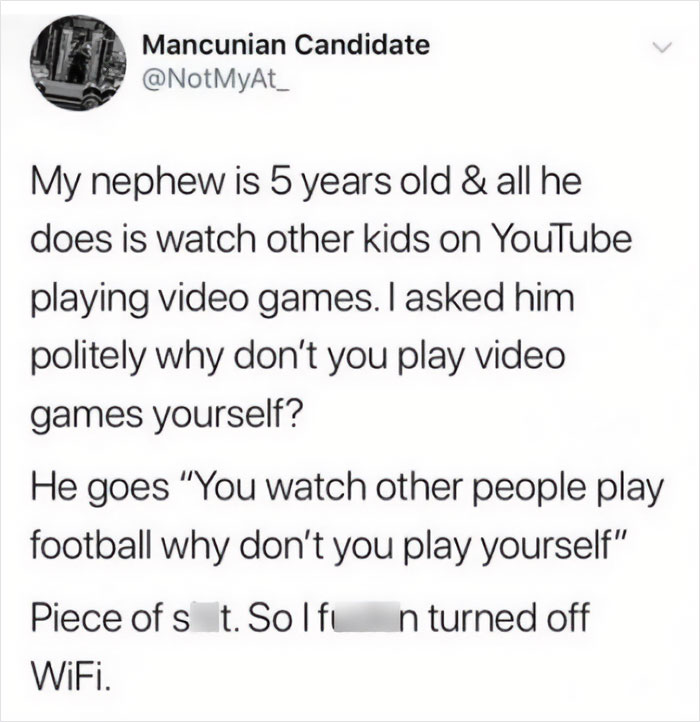Click the display name Mancunian Candidate
The width and height of the screenshot is (700, 722).
pos(286,45)
